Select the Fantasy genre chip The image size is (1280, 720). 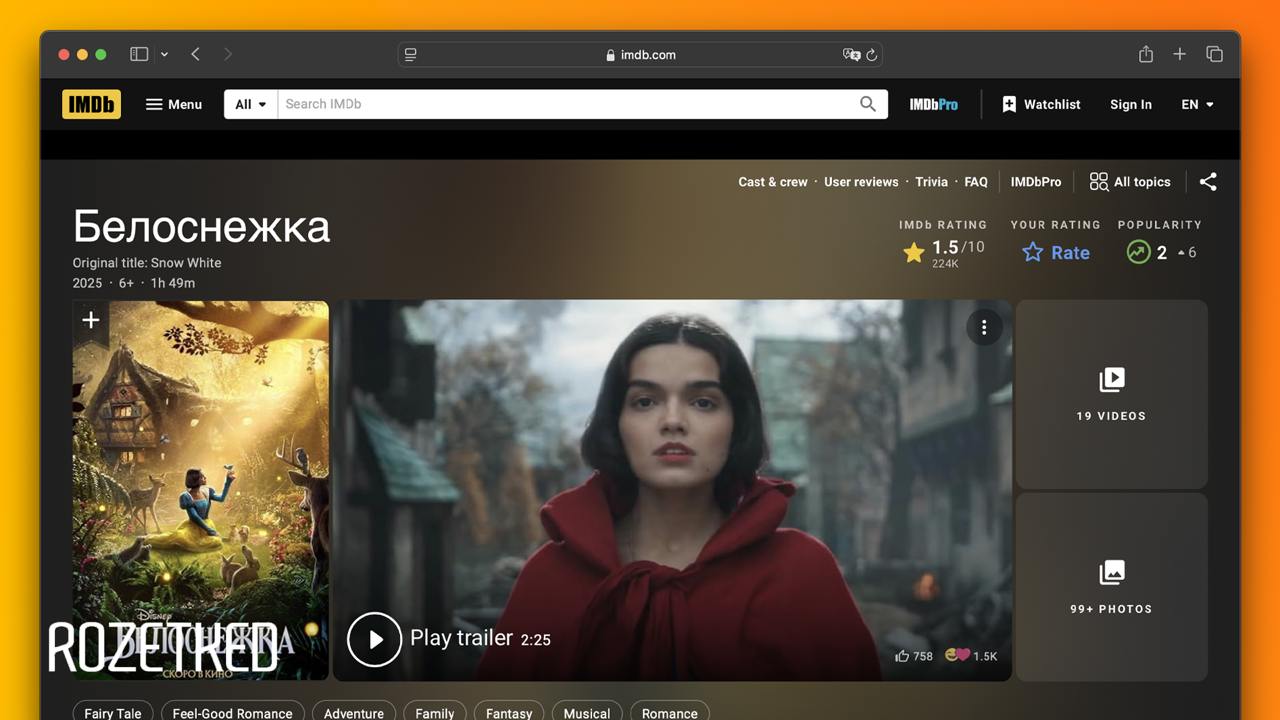click(509, 712)
